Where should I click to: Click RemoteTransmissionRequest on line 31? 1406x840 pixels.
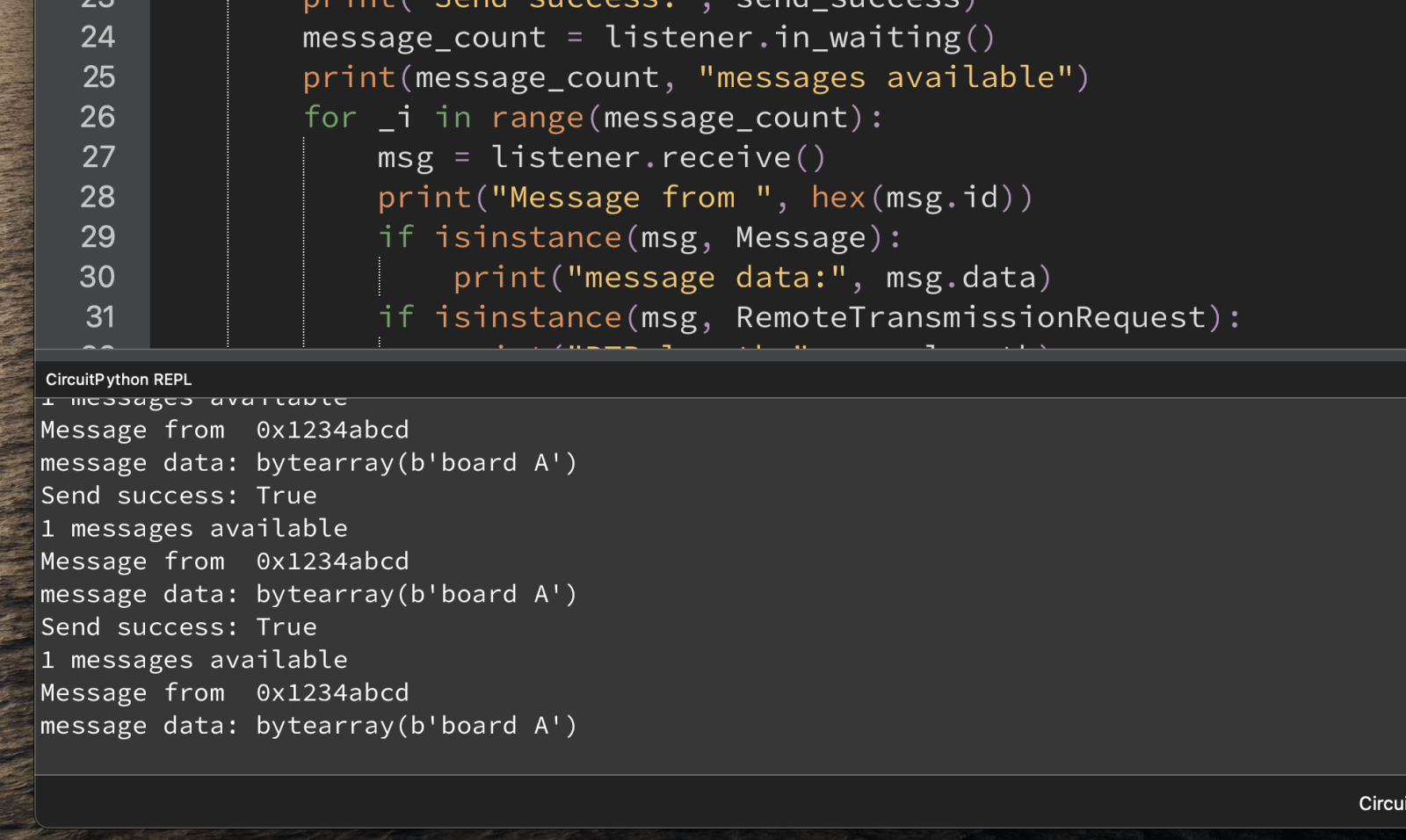pos(971,317)
